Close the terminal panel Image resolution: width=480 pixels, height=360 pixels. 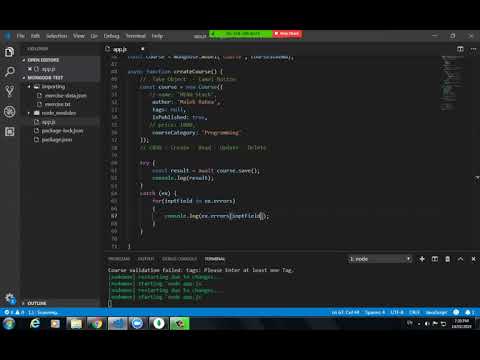tap(473, 259)
